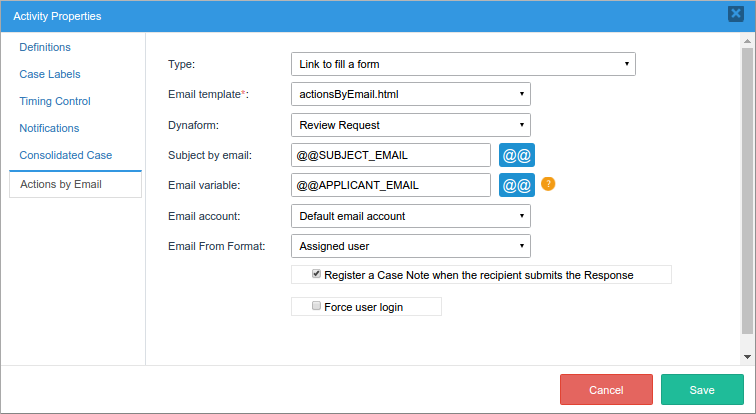Viewport: 756px width, 414px height.
Task: Open the Timing Control tab
Action: (55, 101)
